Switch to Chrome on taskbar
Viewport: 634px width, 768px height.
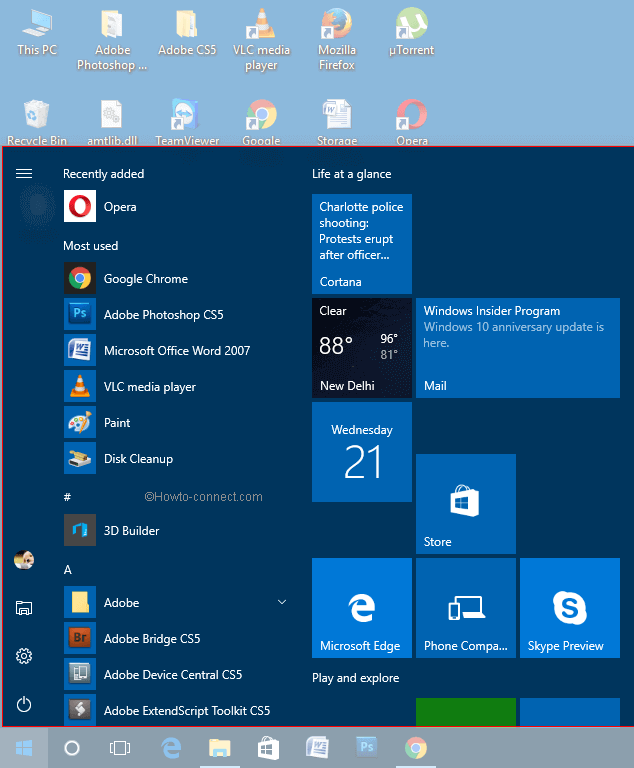[x=415, y=748]
